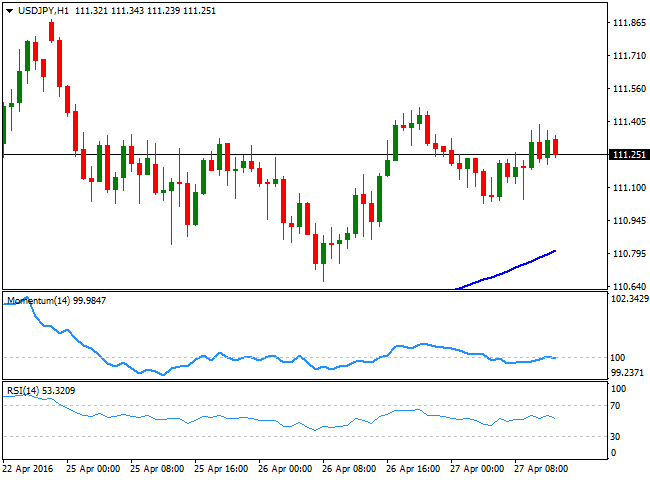Image resolution: width=650 pixels, height=480 pixels.
Task: Click the 26 Apr 00:00 time label
Action: (x=285, y=469)
